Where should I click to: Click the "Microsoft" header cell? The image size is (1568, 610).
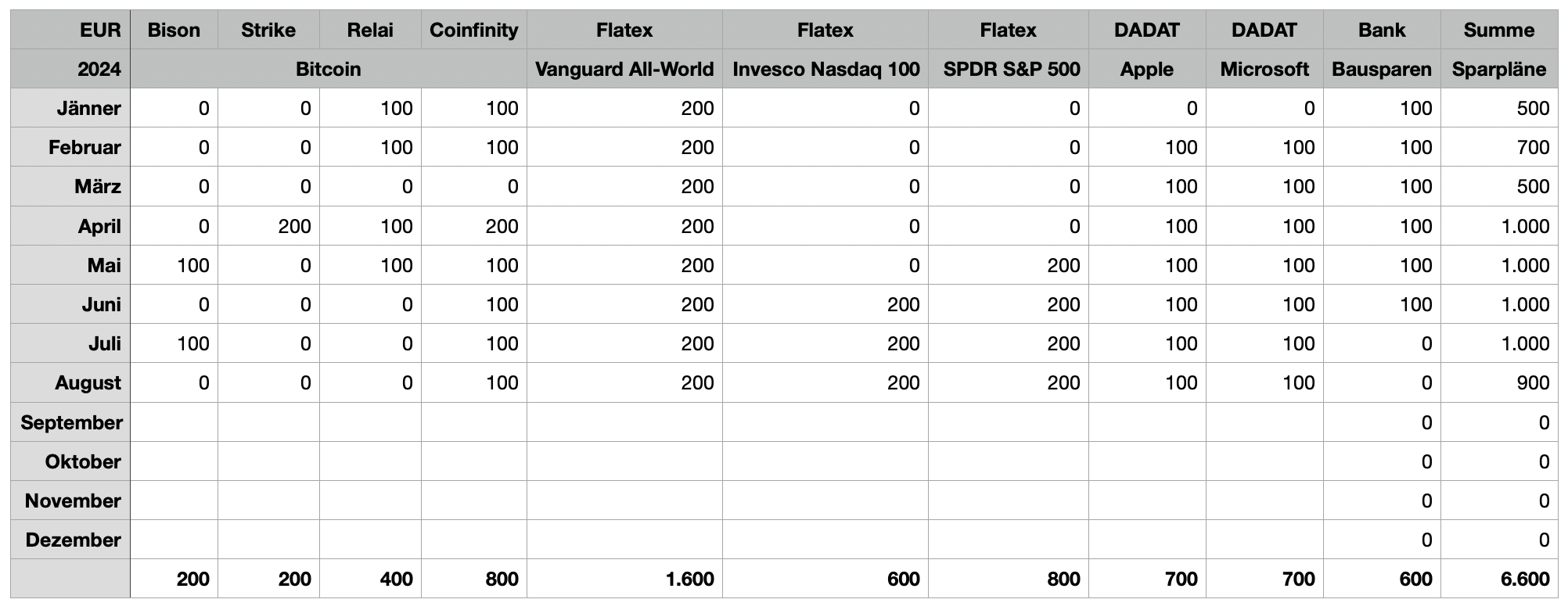[1264, 70]
